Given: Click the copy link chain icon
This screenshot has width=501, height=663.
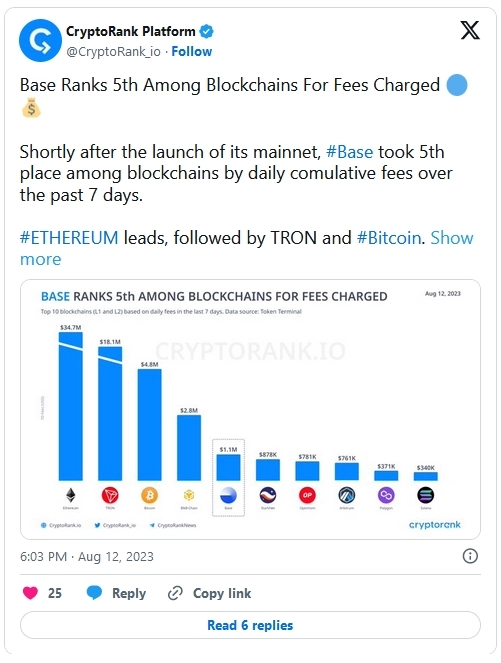Looking at the screenshot, I should (175, 593).
